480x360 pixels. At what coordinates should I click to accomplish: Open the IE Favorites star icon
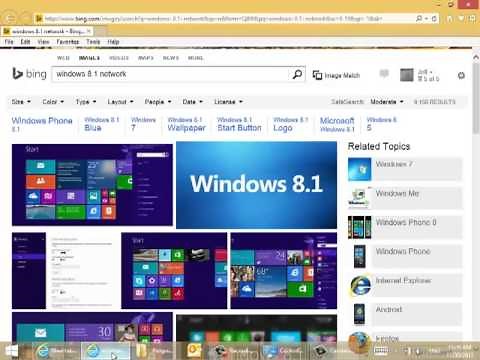click(461, 19)
